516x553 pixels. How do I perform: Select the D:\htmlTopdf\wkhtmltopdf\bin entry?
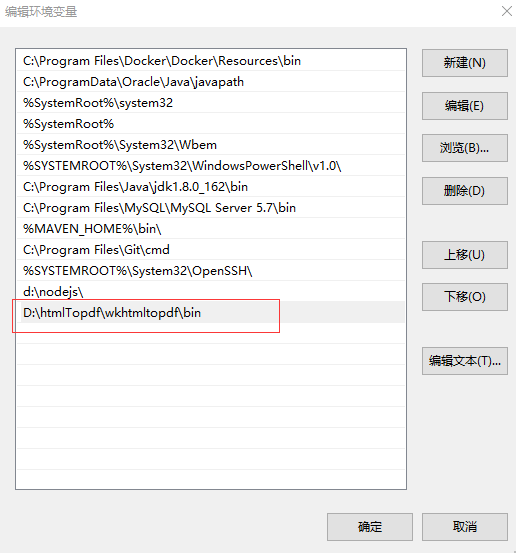coord(211,312)
